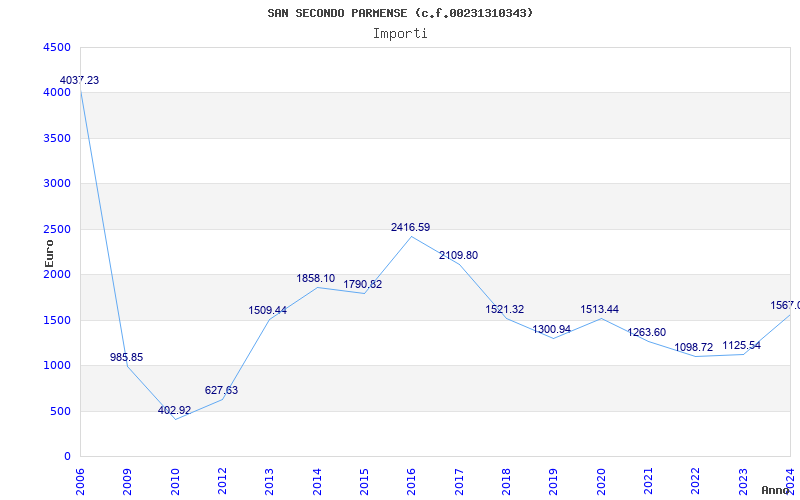
Task: Click the Anno x-axis title
Action: 776,490
